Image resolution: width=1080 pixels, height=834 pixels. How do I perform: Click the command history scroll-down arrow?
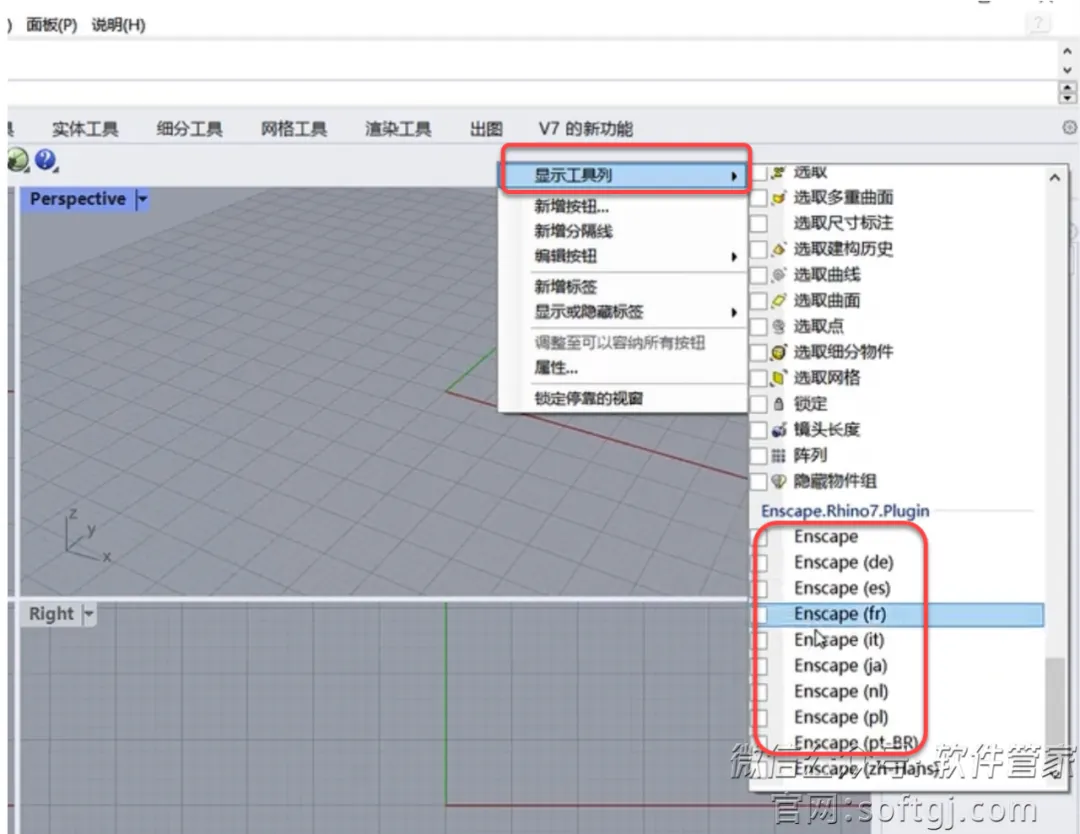coord(1067,70)
